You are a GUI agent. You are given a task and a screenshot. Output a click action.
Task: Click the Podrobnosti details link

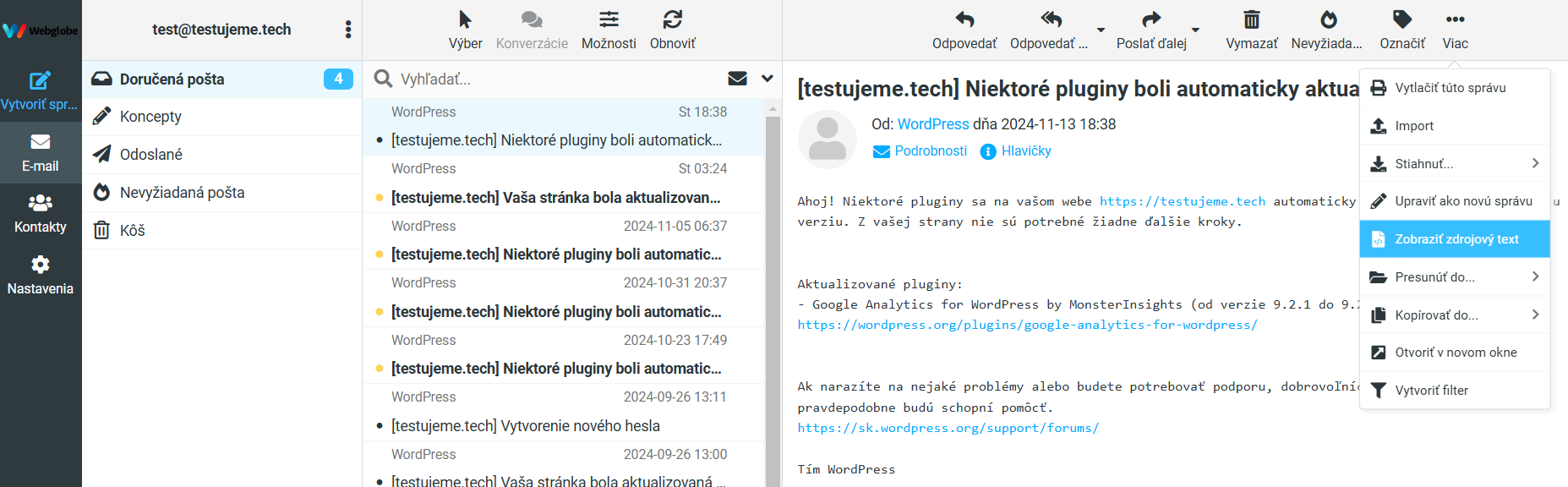920,151
